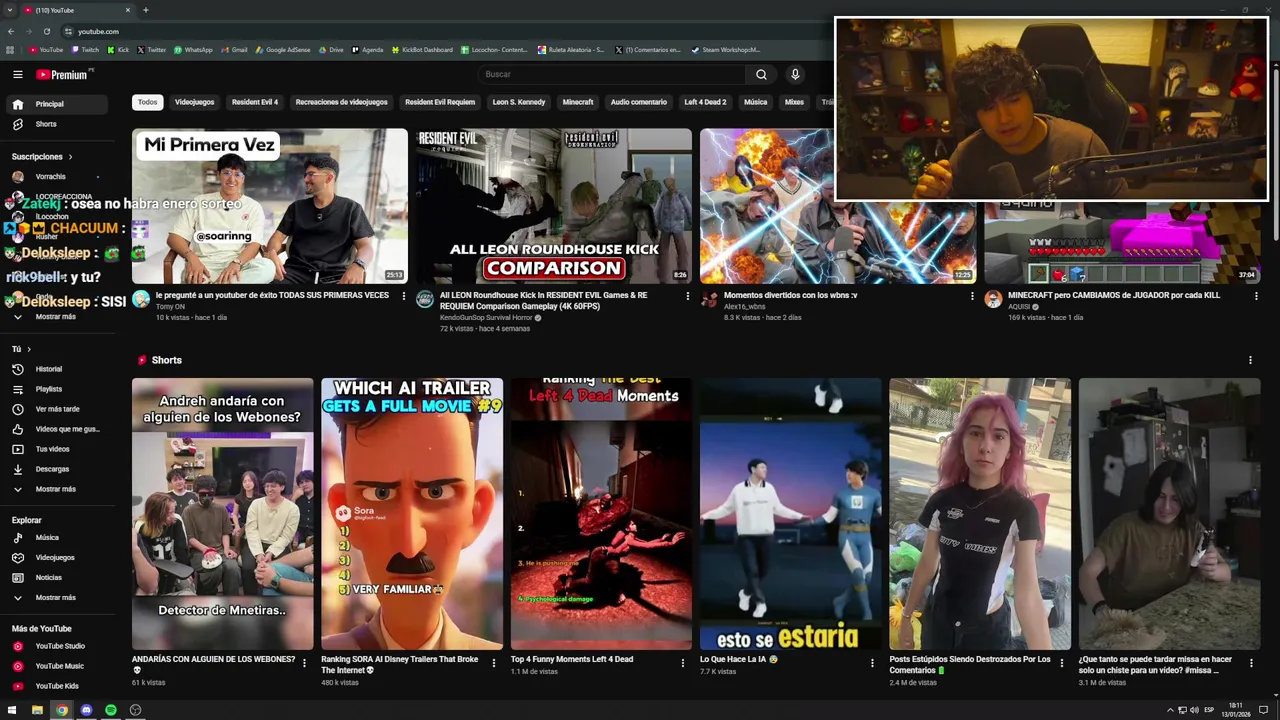Open a new browser tab
This screenshot has height=720, width=1280.
click(x=145, y=10)
